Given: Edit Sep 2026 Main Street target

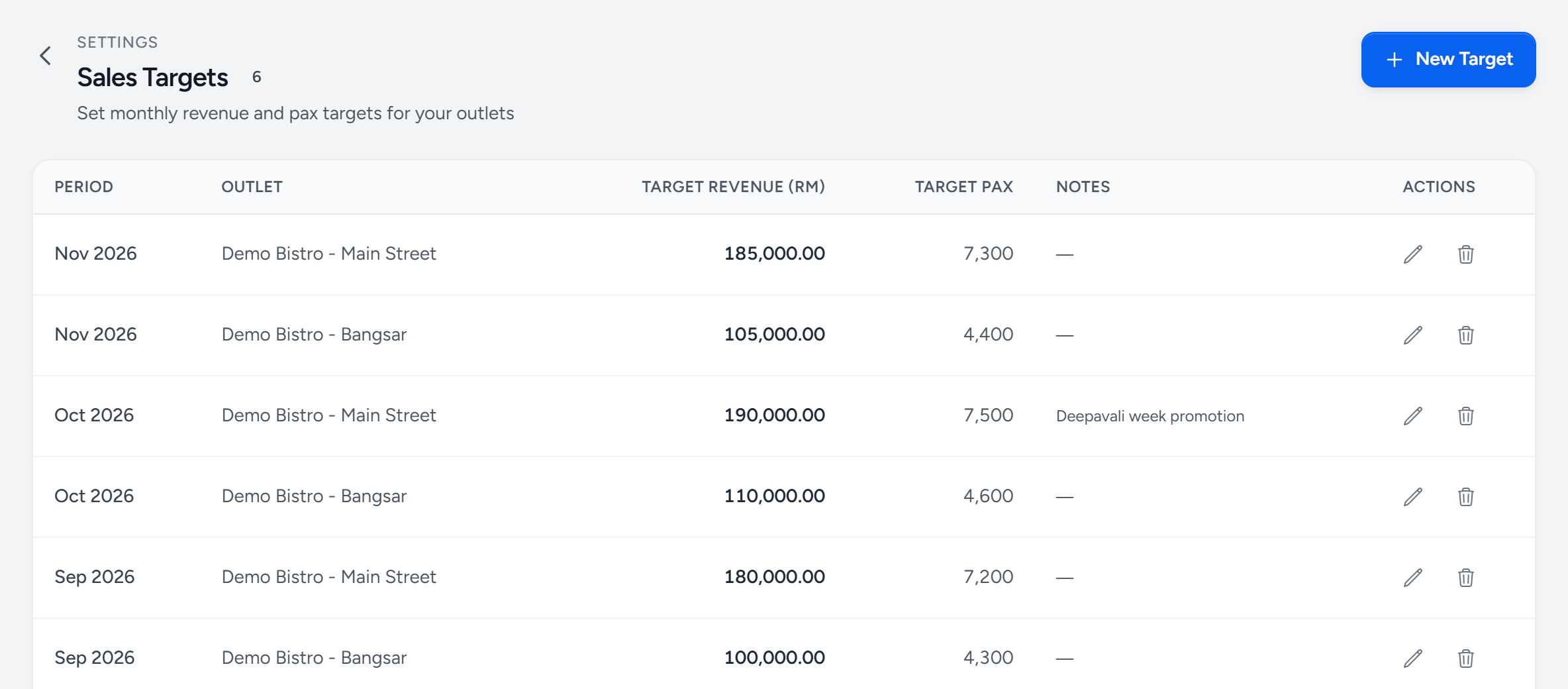Looking at the screenshot, I should 1413,578.
